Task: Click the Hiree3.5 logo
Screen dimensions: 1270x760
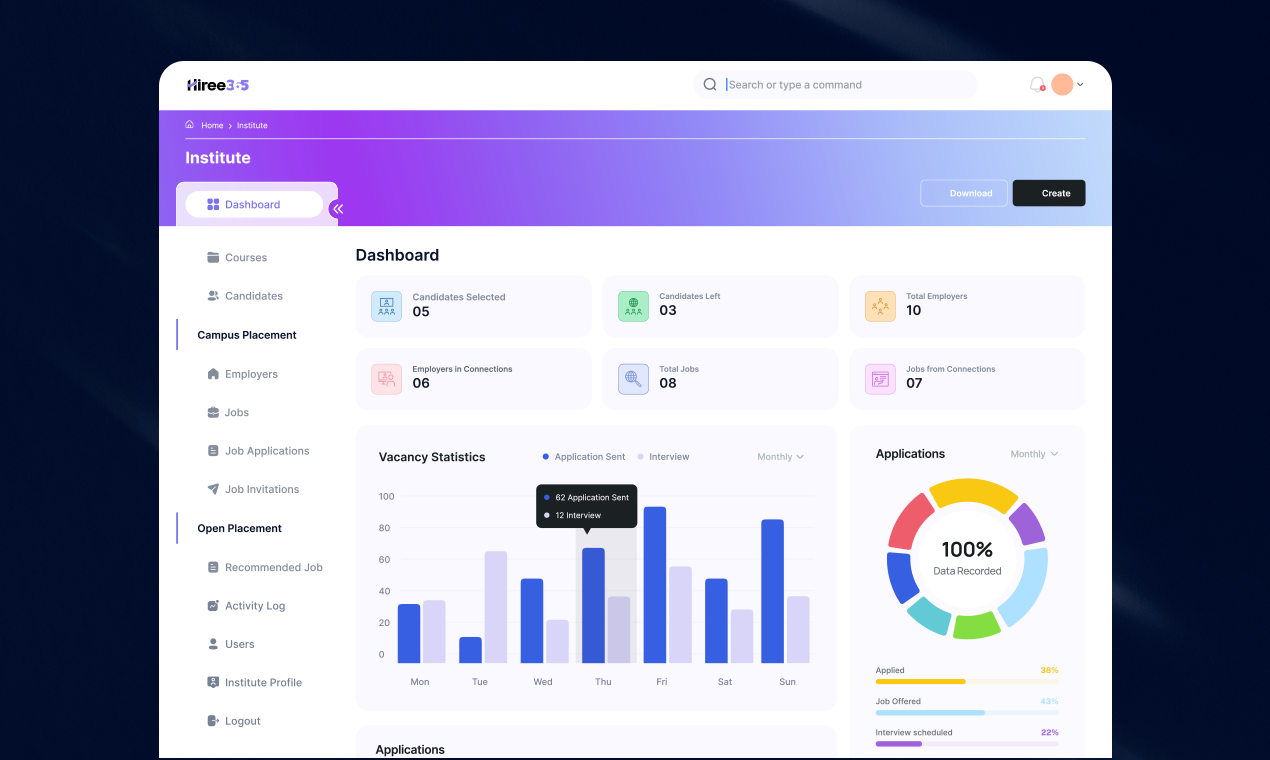Action: (x=218, y=85)
